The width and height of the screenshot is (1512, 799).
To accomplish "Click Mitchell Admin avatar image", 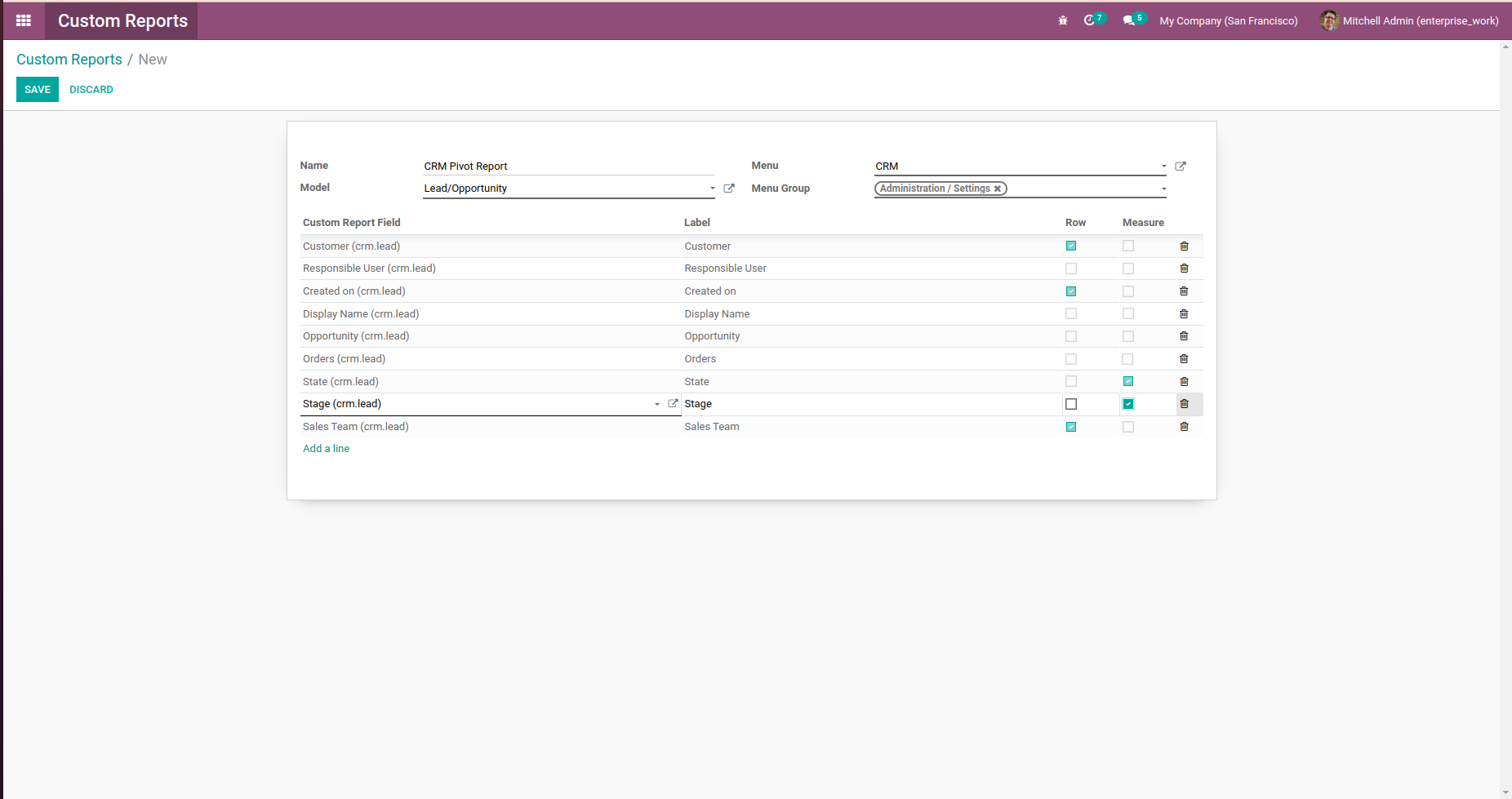I will click(1329, 20).
